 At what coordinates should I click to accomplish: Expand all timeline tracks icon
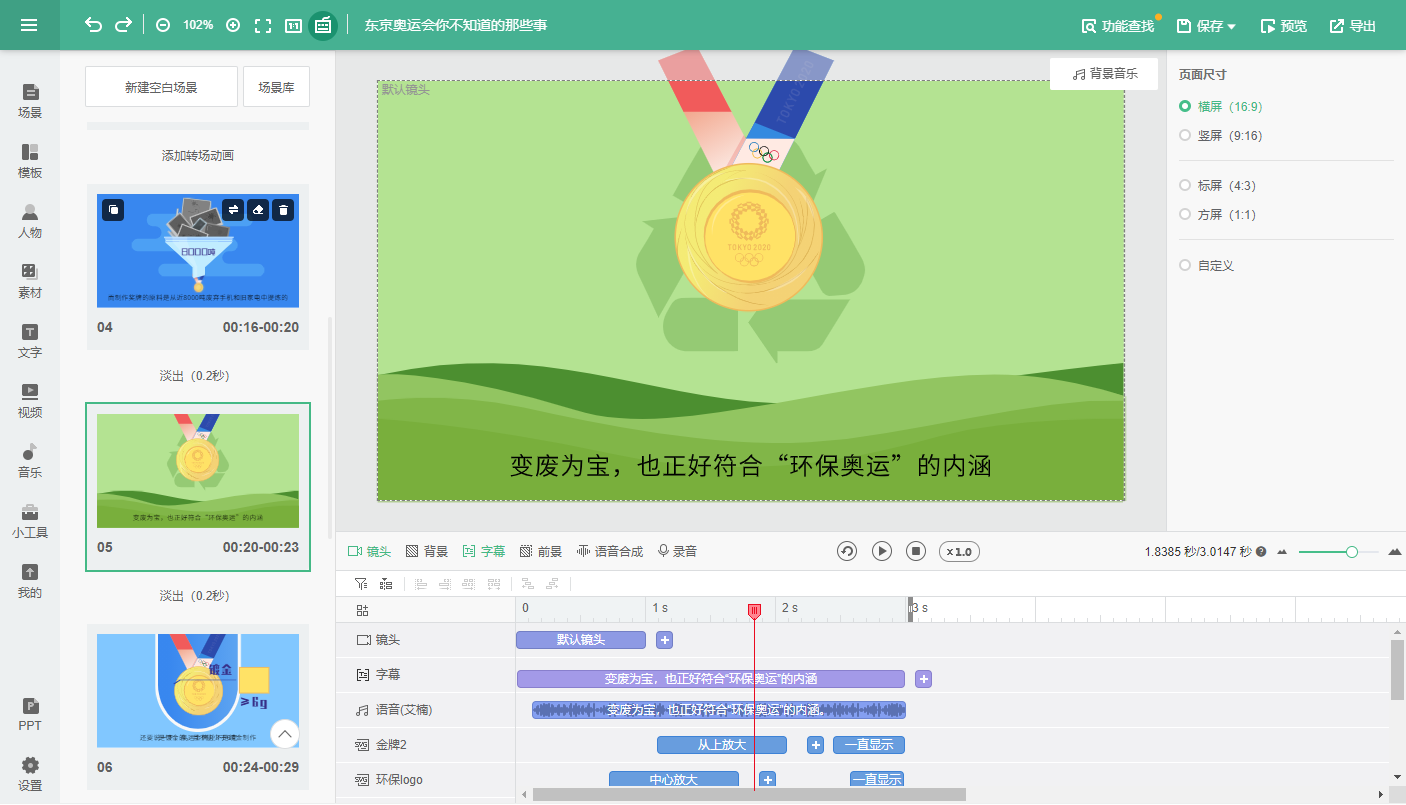(x=362, y=610)
